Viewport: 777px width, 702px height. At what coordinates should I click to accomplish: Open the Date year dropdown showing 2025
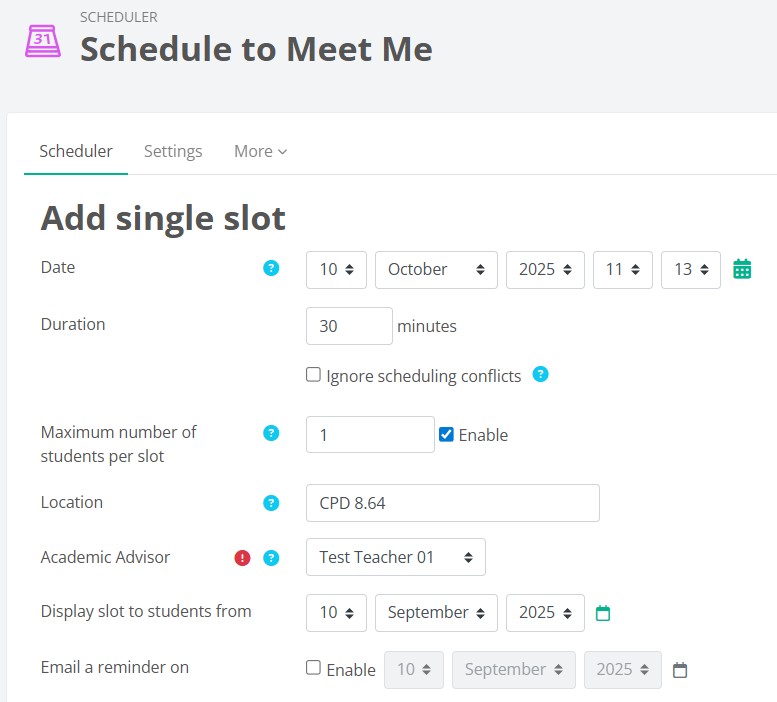click(545, 269)
